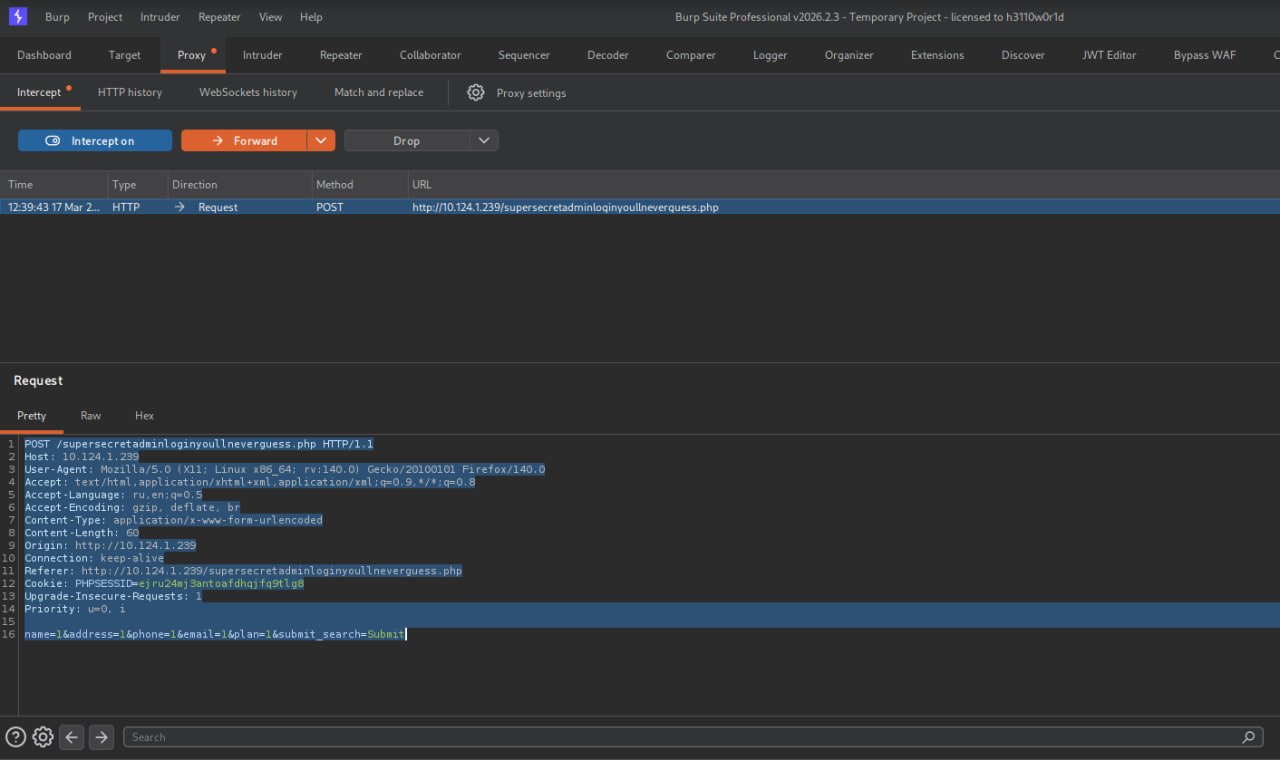
Task: Click the help question mark icon
Action: point(15,737)
